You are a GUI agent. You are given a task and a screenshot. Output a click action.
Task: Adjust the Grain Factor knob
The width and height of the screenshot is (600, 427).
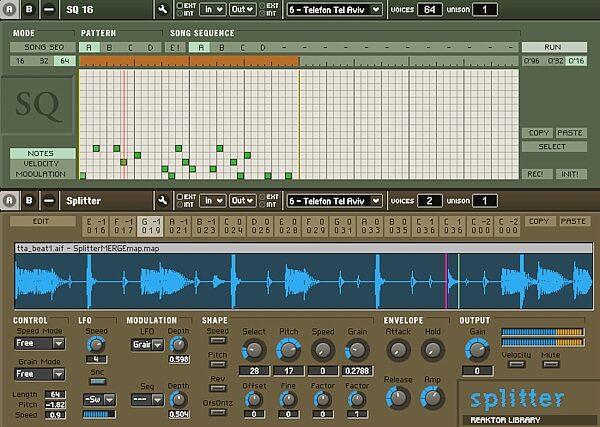tap(357, 400)
